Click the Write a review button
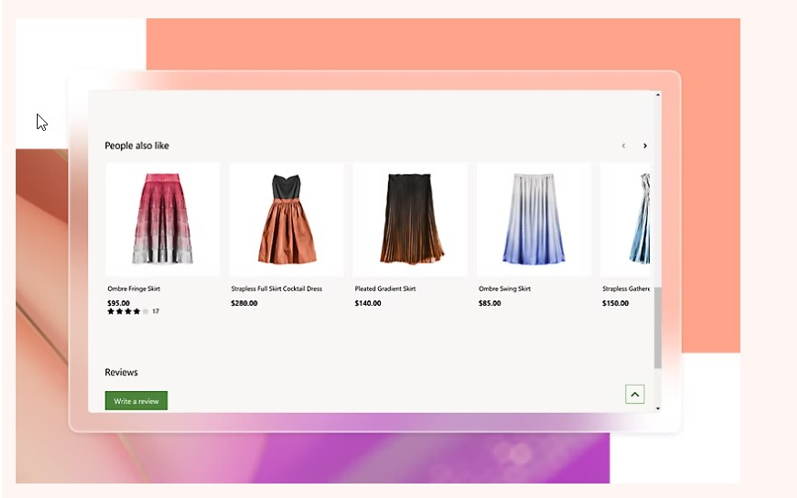 point(136,401)
